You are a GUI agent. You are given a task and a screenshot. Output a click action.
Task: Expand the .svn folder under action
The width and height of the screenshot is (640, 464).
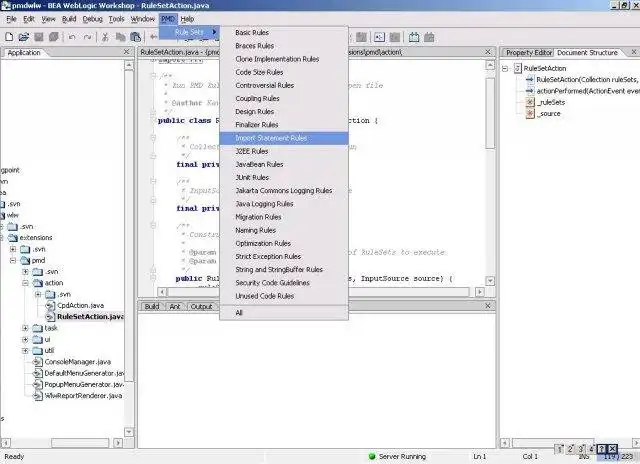pos(38,294)
